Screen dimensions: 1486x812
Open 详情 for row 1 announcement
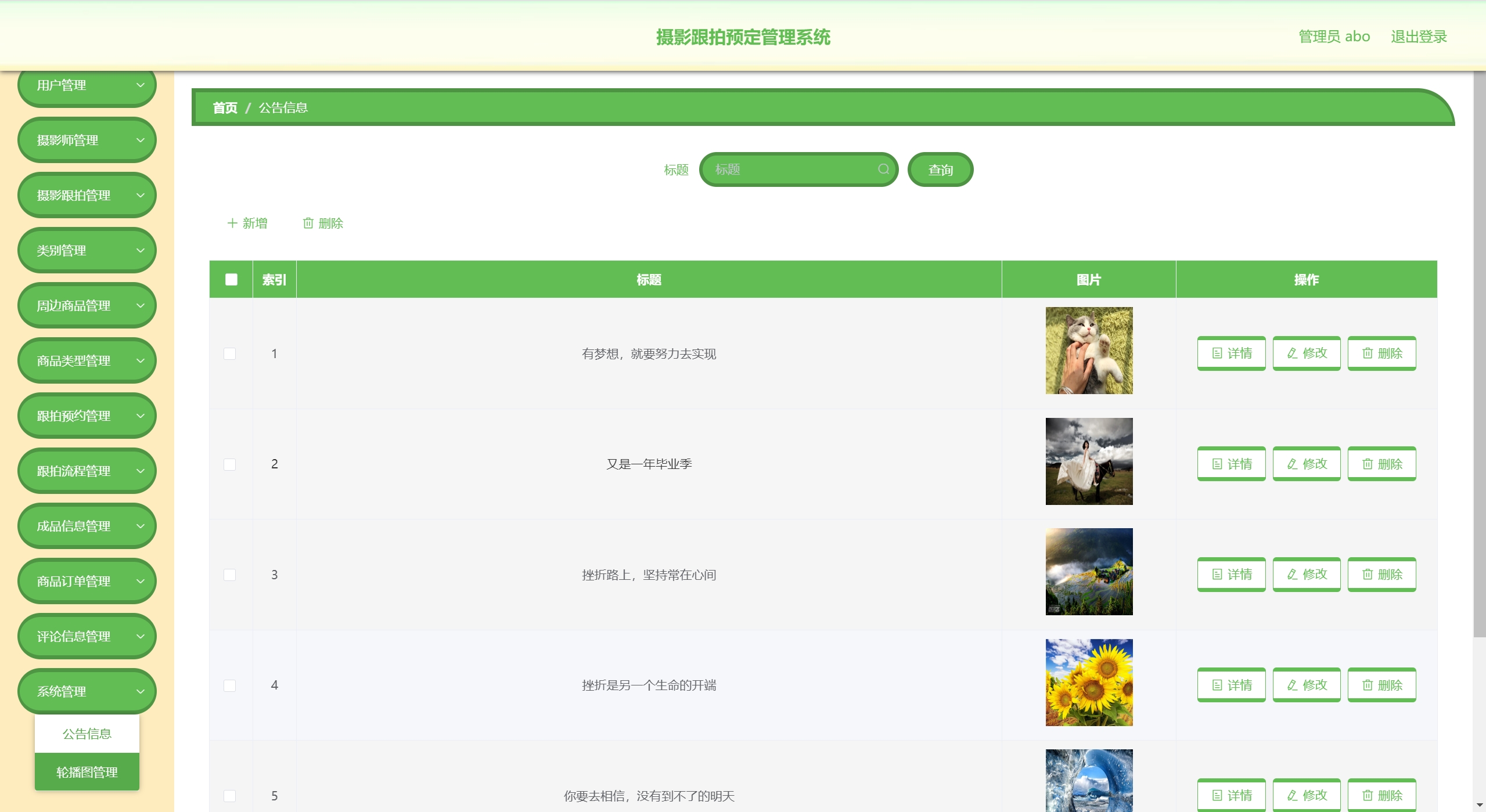coord(1231,353)
